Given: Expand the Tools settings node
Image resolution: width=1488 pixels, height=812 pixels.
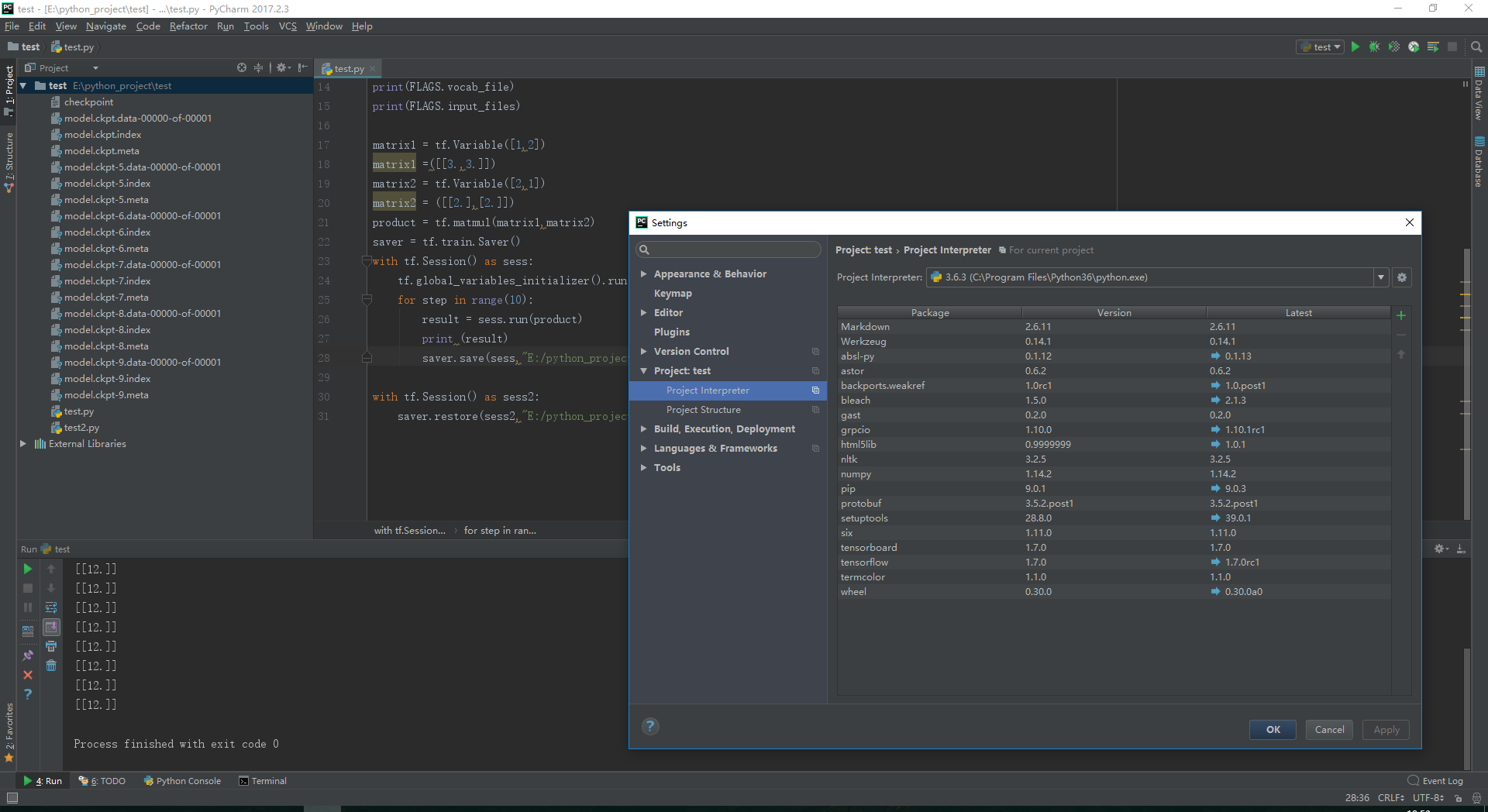Looking at the screenshot, I should coord(643,467).
